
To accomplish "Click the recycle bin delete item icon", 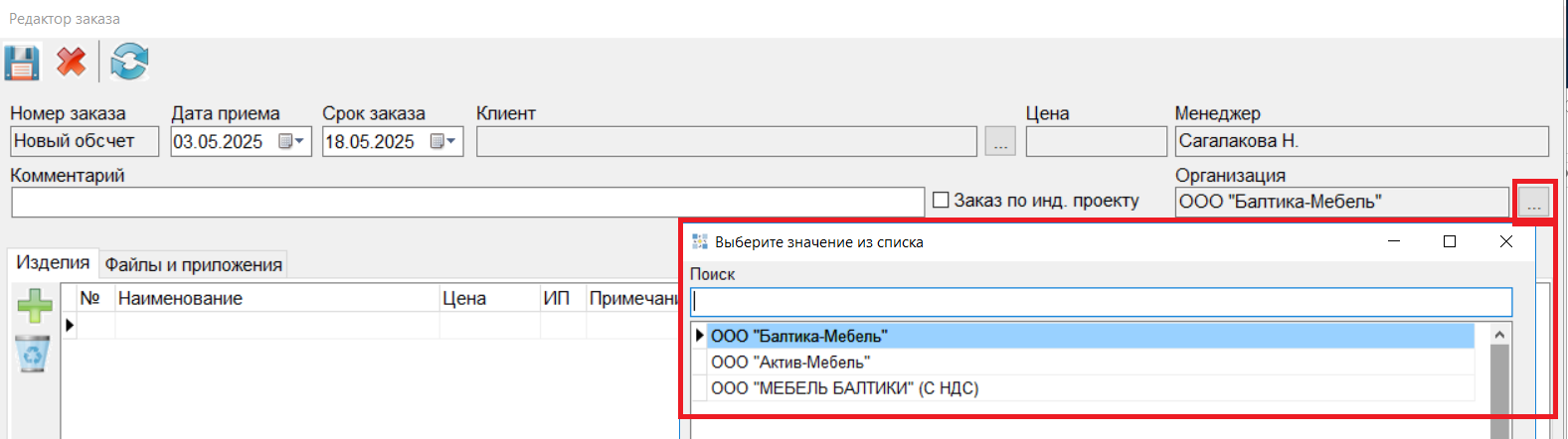I will (x=33, y=354).
